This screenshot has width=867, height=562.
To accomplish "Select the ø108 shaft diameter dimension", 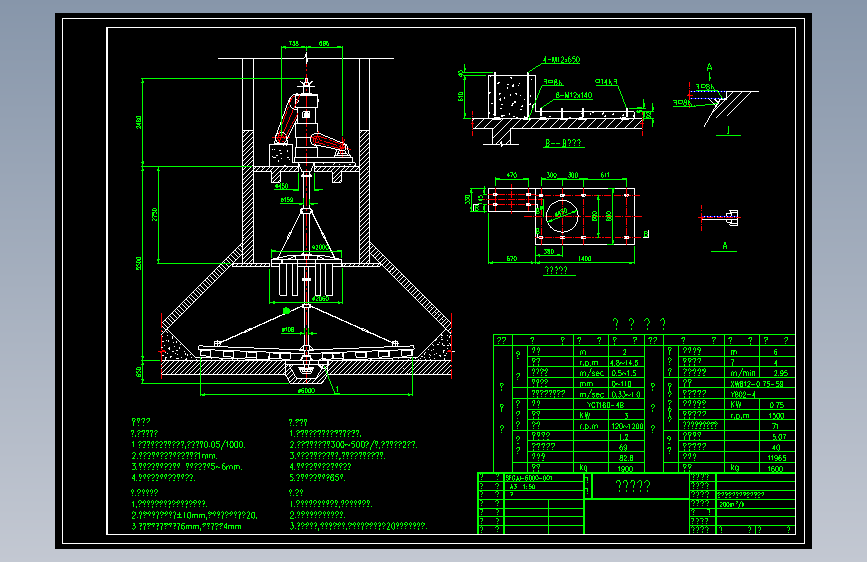I will (x=288, y=330).
